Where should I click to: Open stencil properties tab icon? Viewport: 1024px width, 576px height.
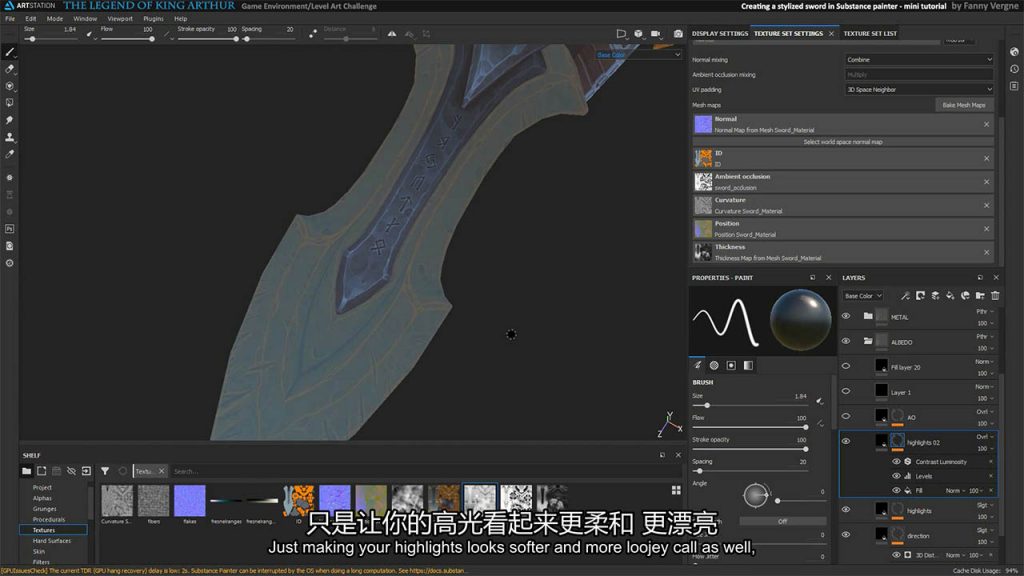point(731,365)
